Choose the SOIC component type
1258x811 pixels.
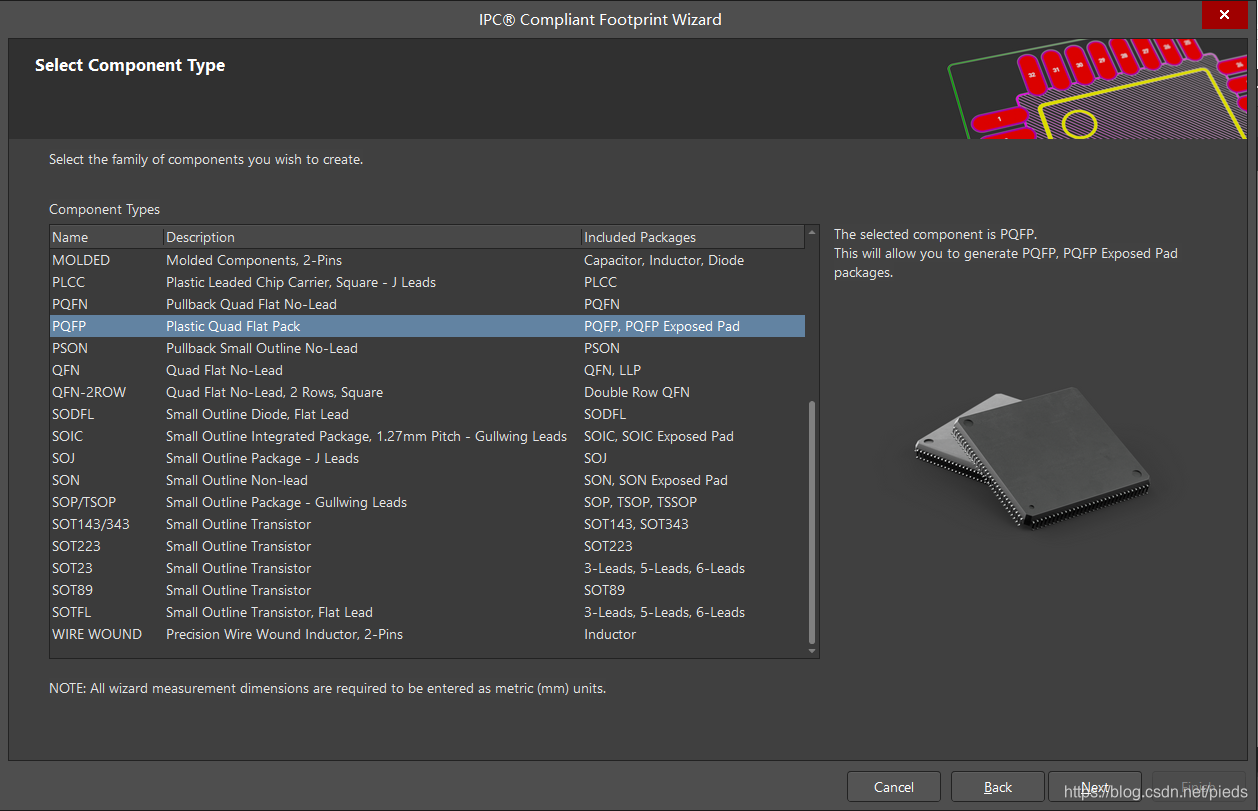(68, 436)
